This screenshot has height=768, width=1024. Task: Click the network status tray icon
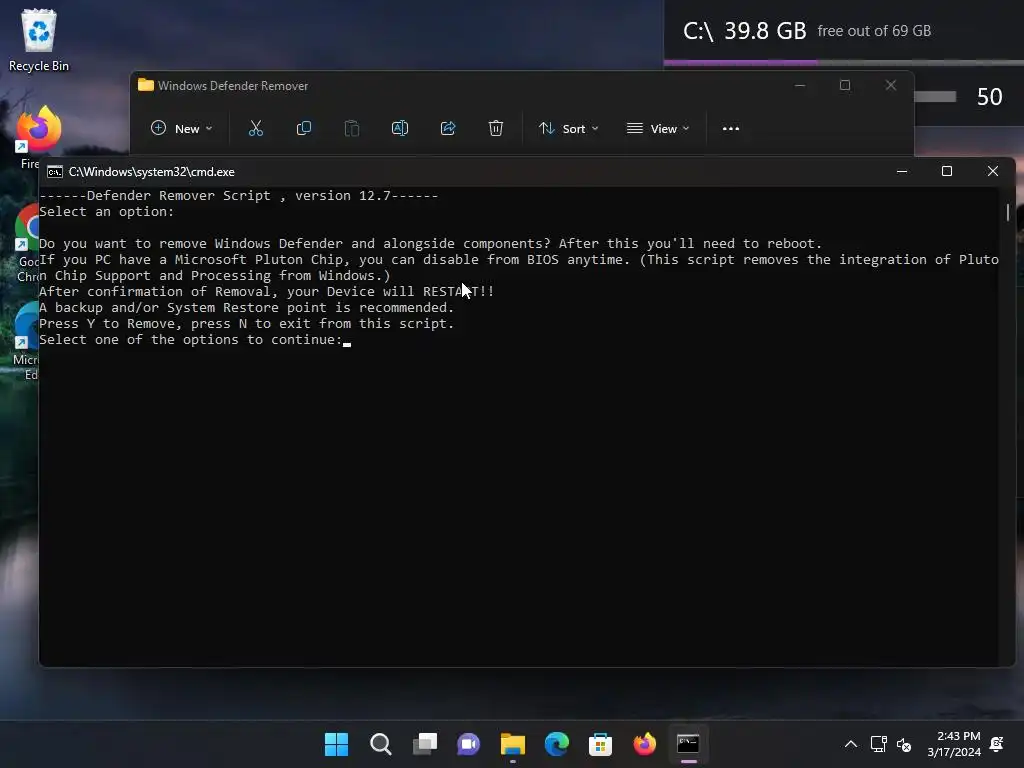click(878, 744)
